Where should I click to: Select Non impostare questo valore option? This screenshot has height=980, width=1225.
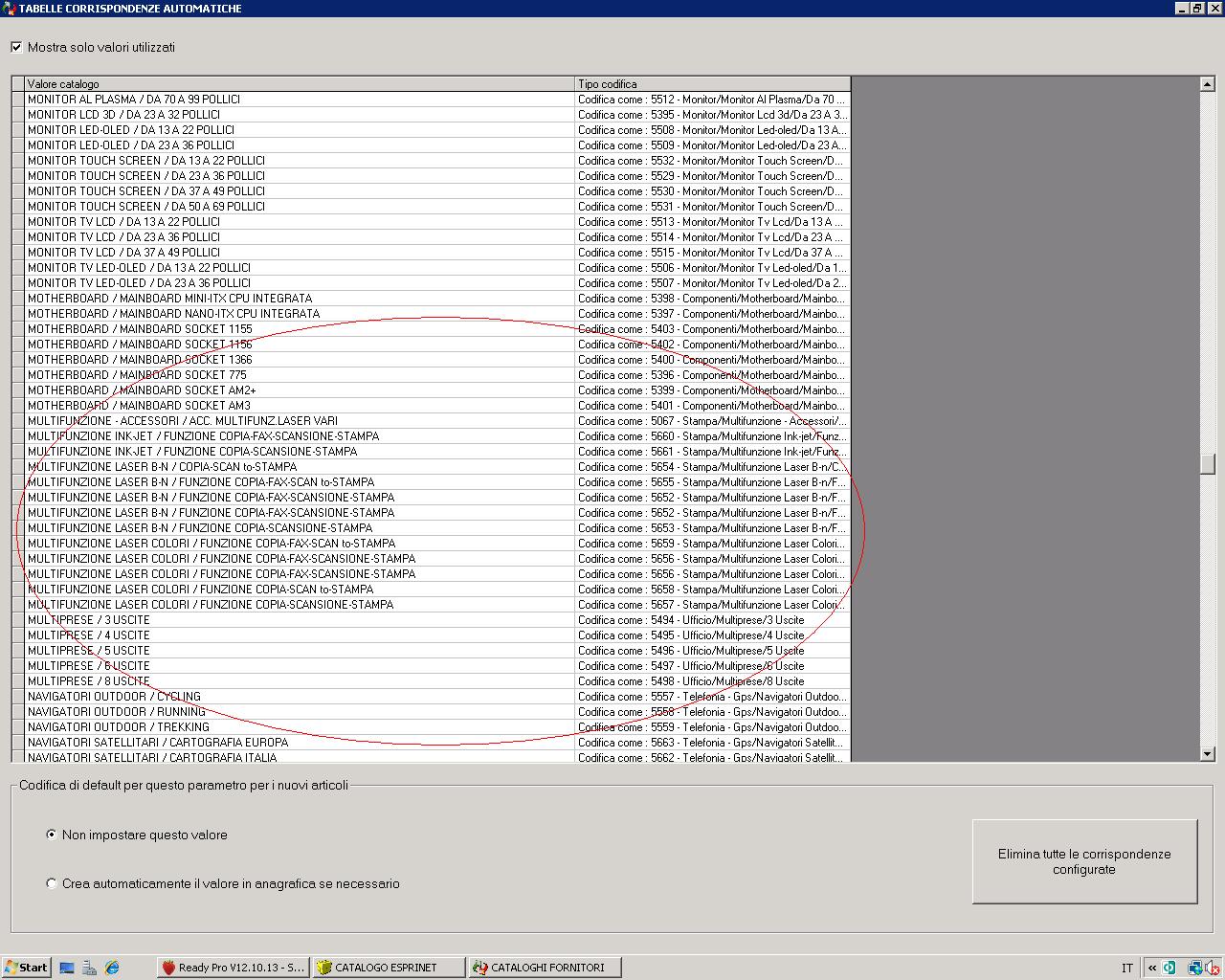[52, 835]
